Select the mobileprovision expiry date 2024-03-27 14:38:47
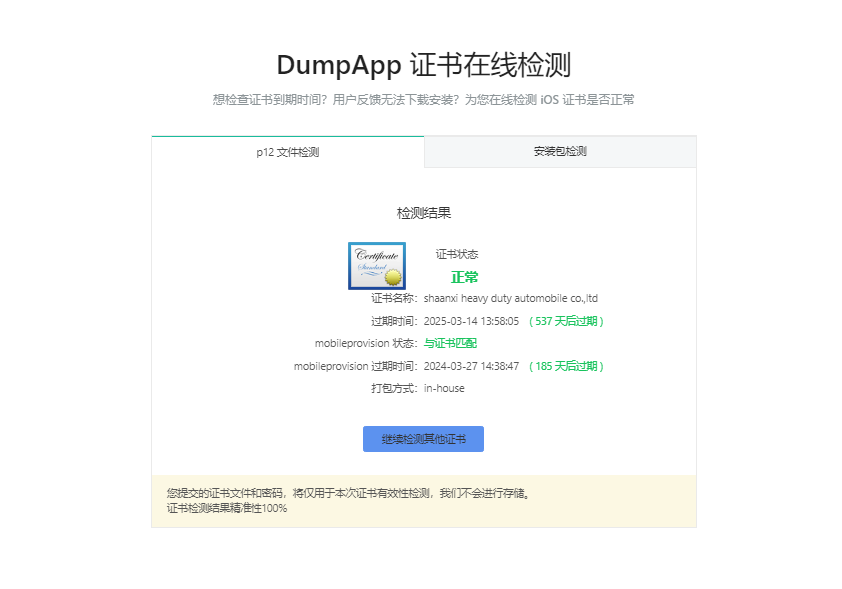Image resolution: width=842 pixels, height=589 pixels. point(471,366)
